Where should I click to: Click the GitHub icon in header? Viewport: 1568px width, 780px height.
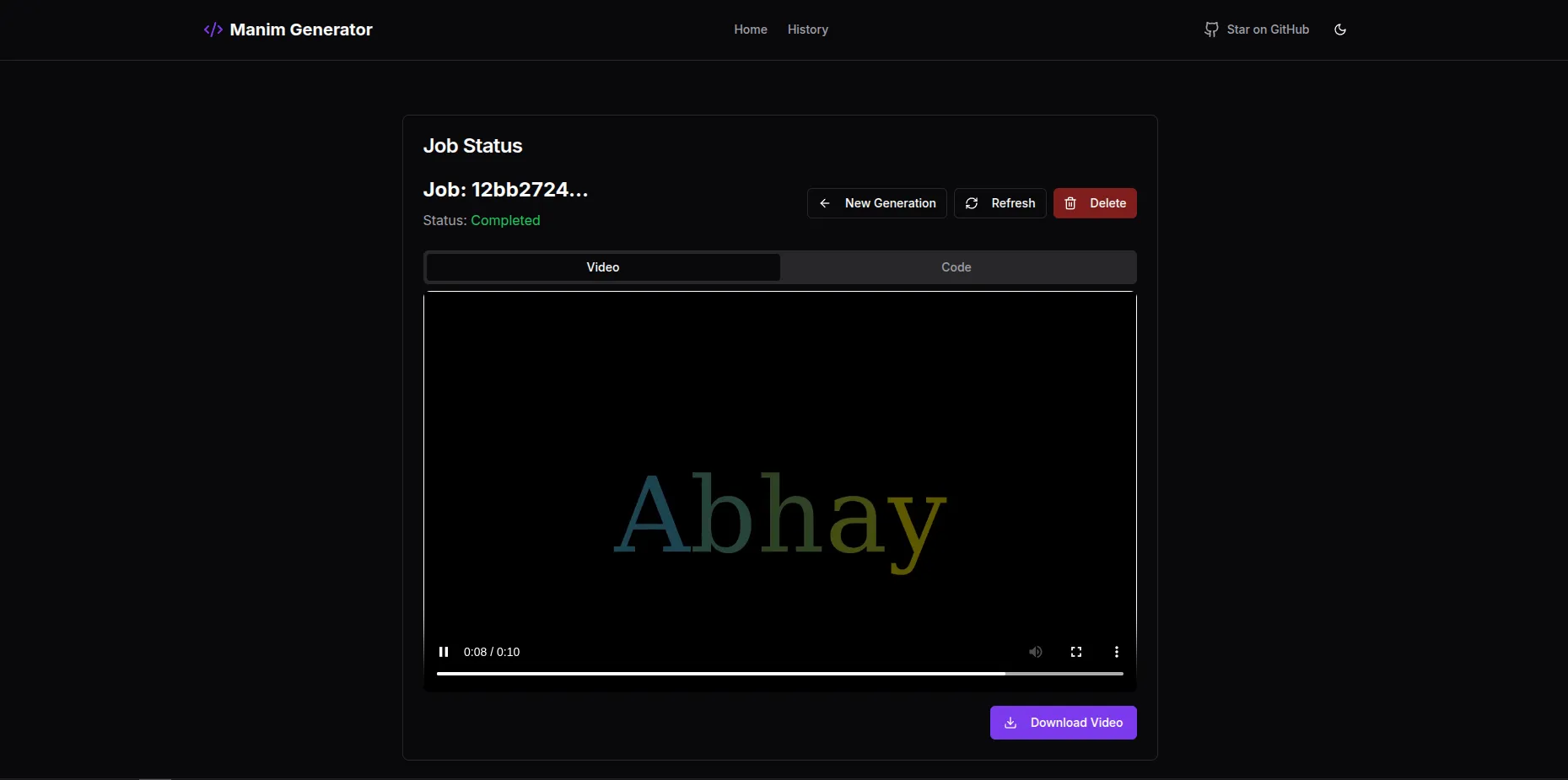tap(1211, 30)
